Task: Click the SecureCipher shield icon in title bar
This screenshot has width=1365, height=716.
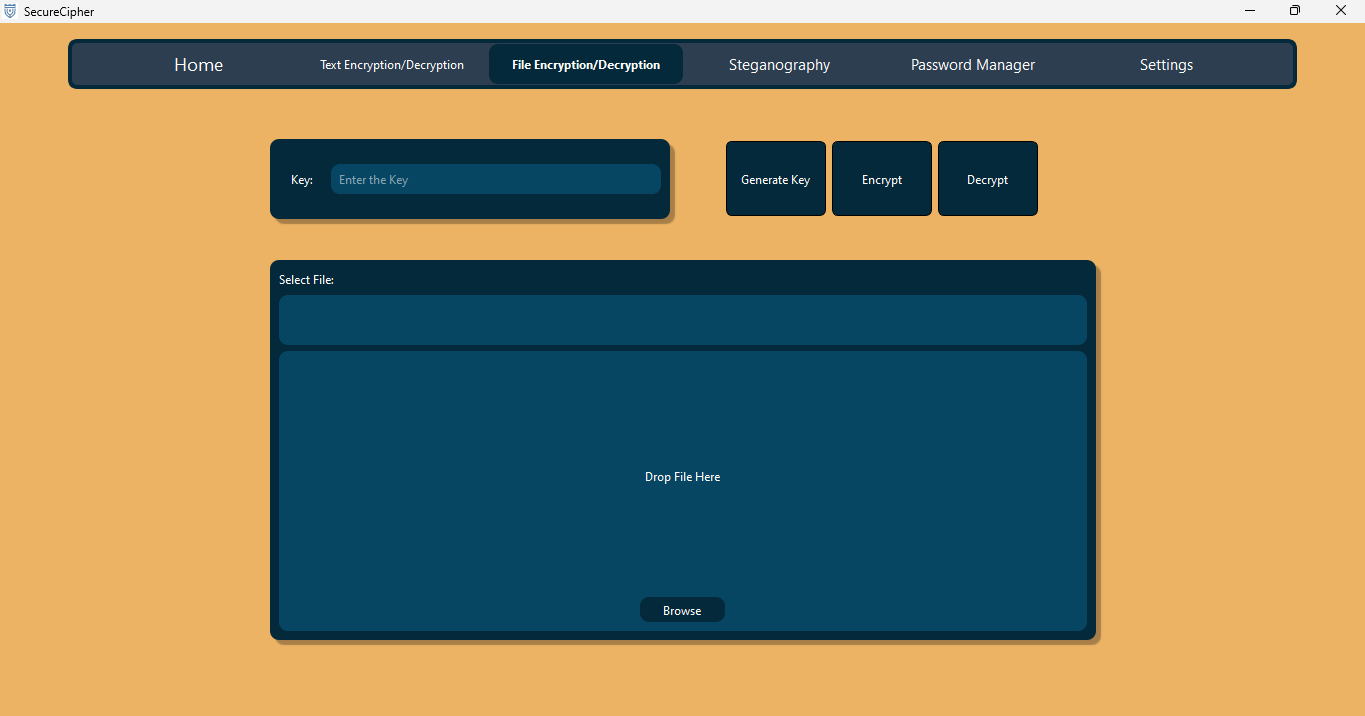Action: click(10, 11)
